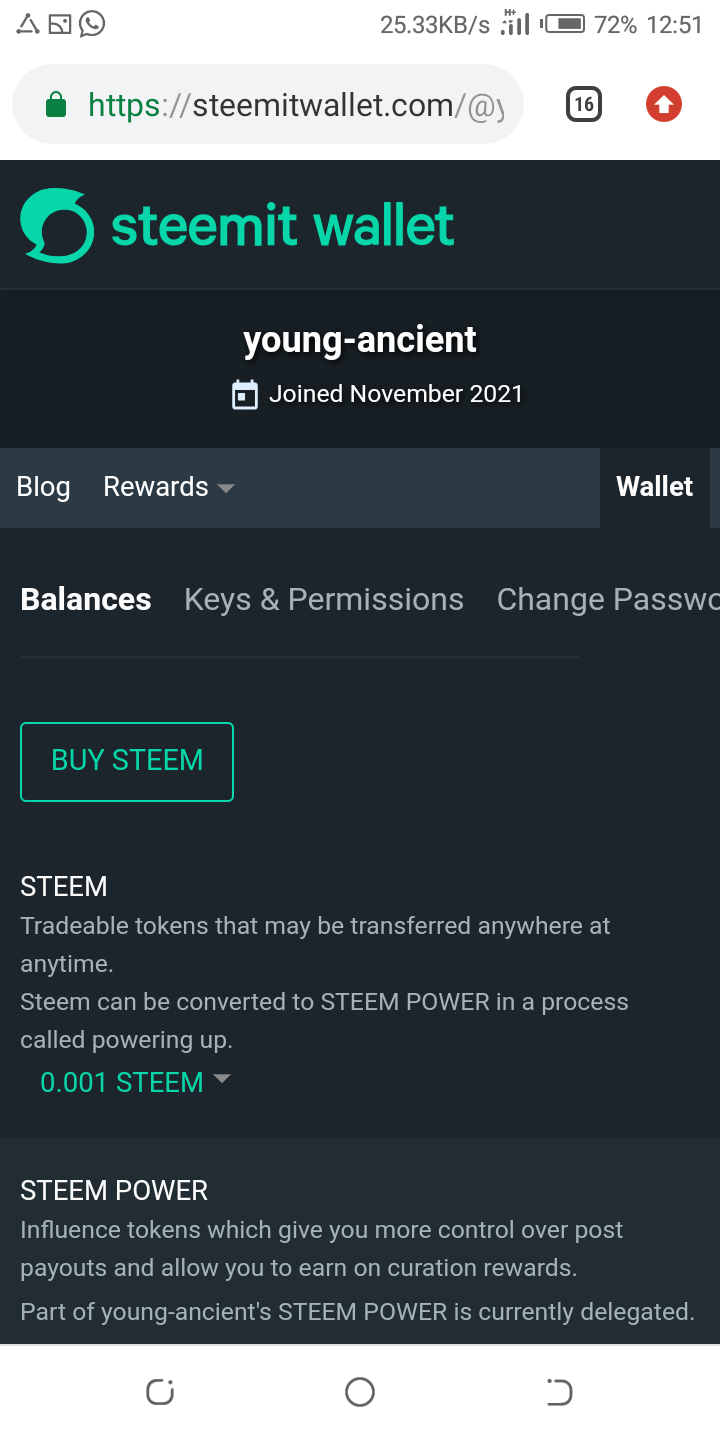The width and height of the screenshot is (720, 1440).
Task: Switch to the Blog tab
Action: (44, 487)
